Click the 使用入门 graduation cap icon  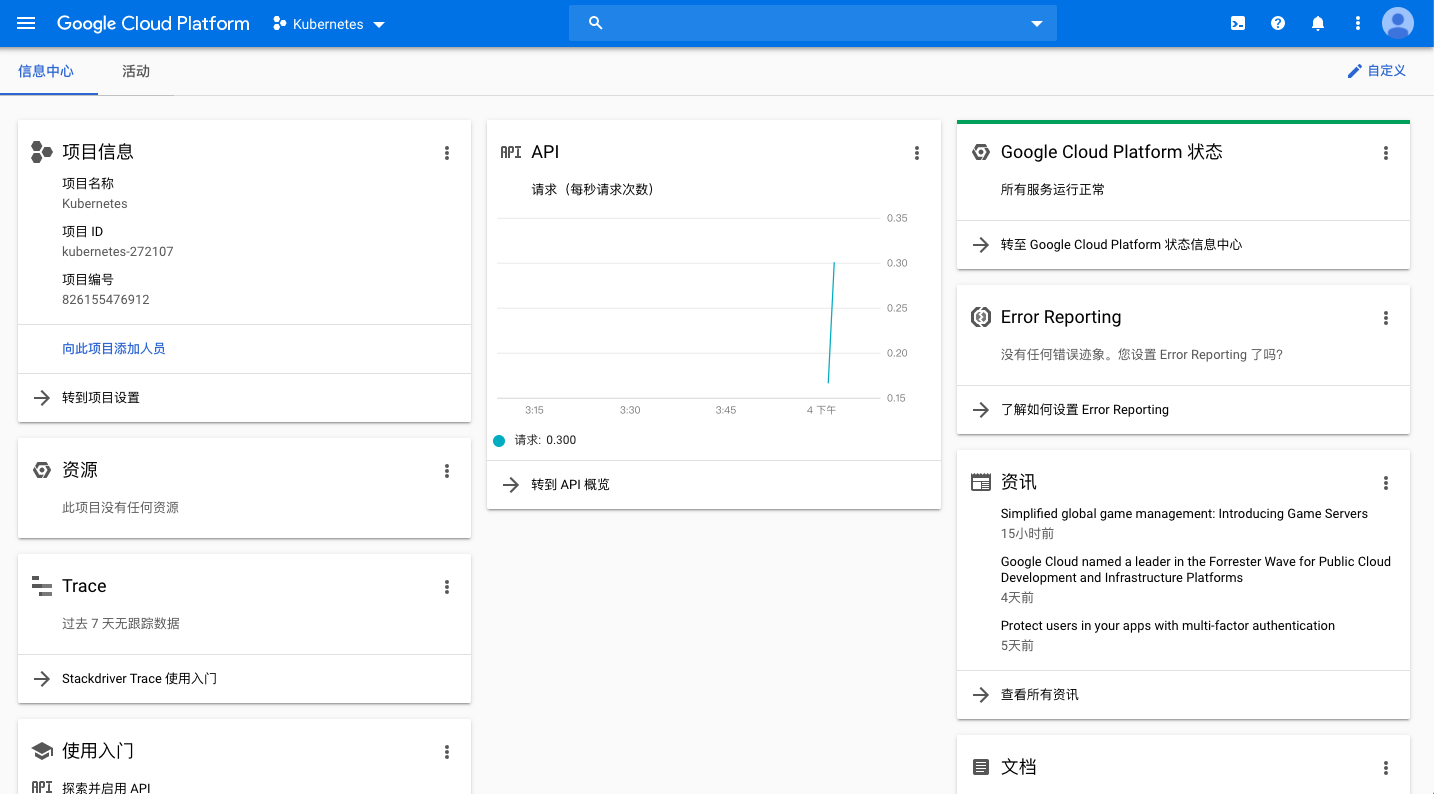41,751
